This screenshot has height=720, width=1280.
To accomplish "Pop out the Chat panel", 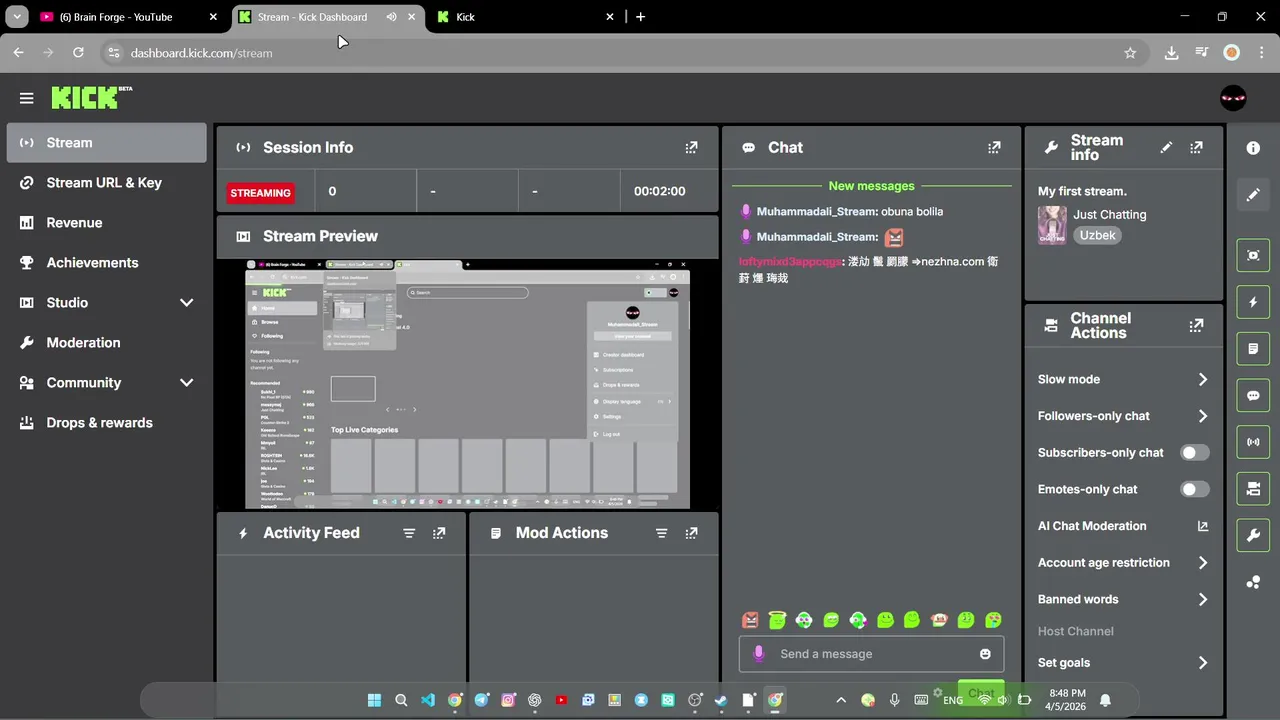I will pos(994,147).
